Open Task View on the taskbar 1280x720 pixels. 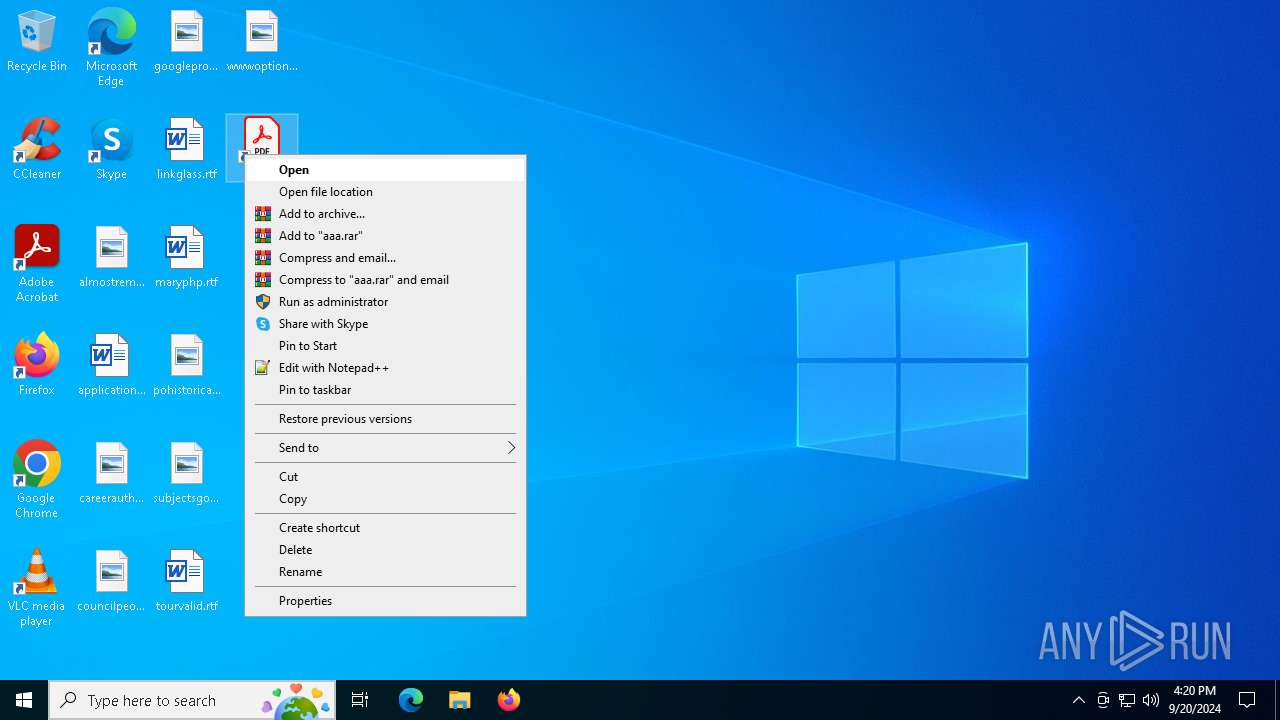coord(360,700)
